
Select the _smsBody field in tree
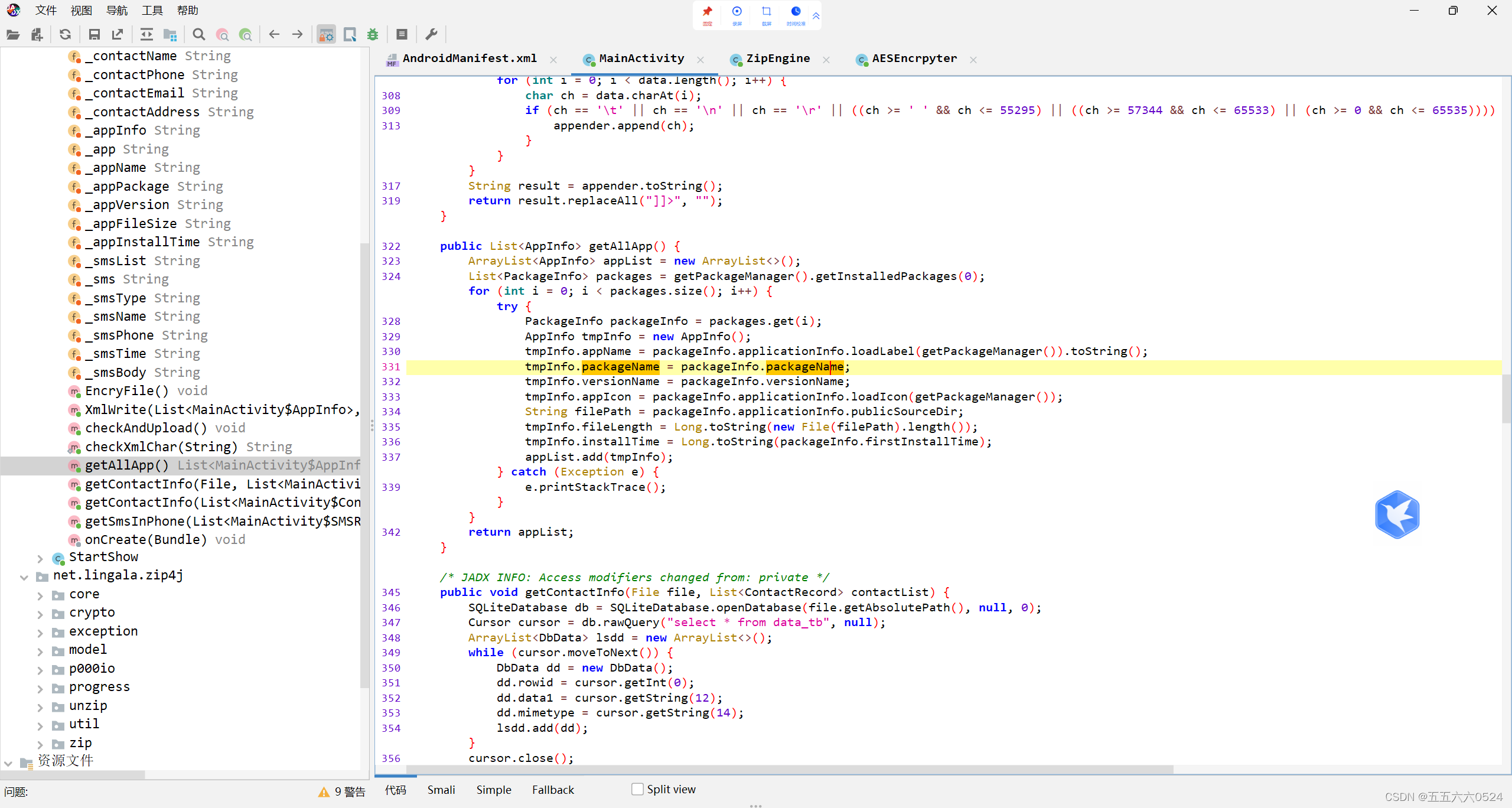click(x=134, y=373)
